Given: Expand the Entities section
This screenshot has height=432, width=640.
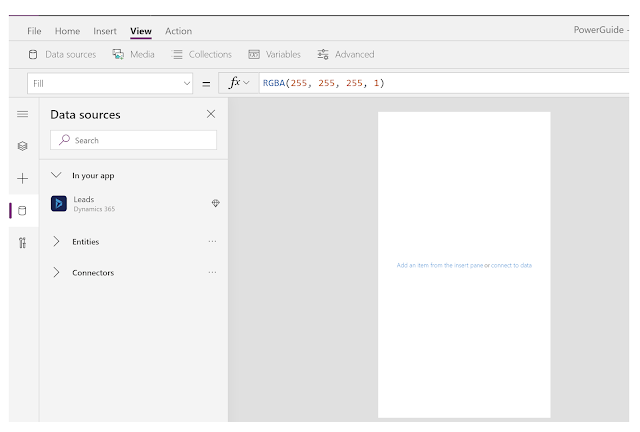Looking at the screenshot, I should tap(56, 241).
